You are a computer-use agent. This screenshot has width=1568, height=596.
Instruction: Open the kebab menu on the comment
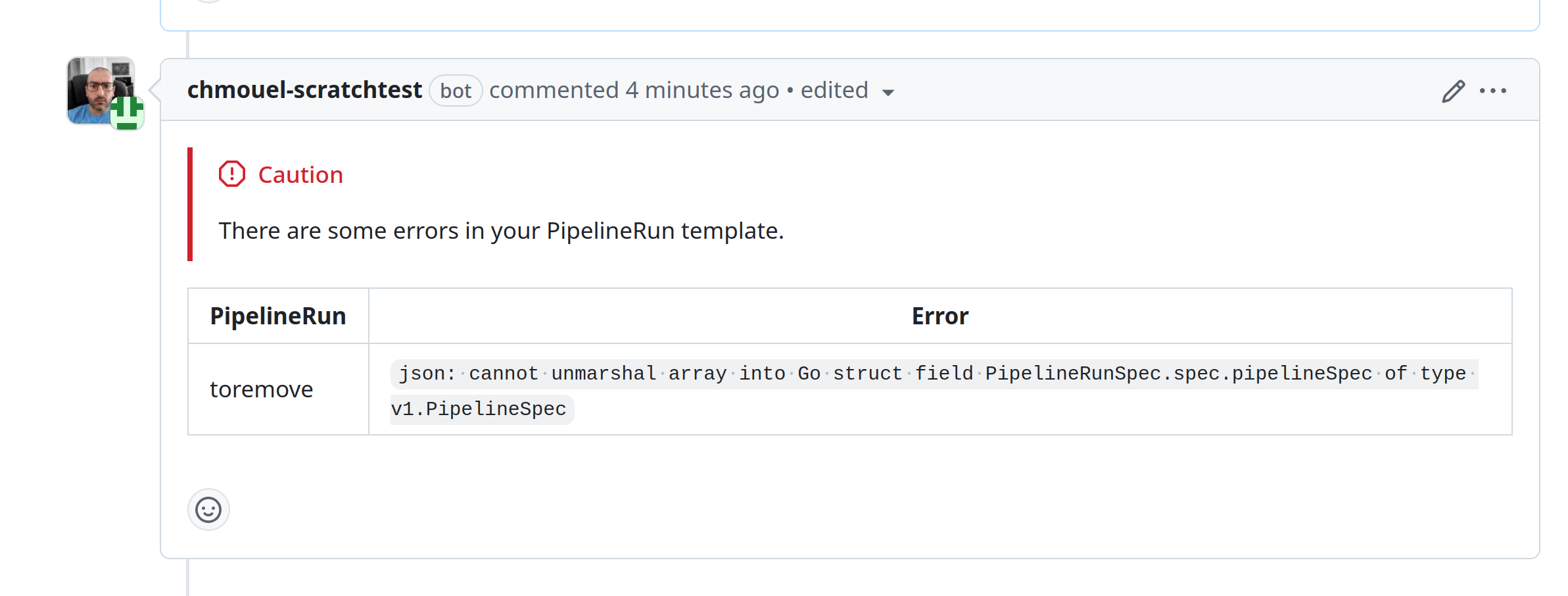[1494, 91]
